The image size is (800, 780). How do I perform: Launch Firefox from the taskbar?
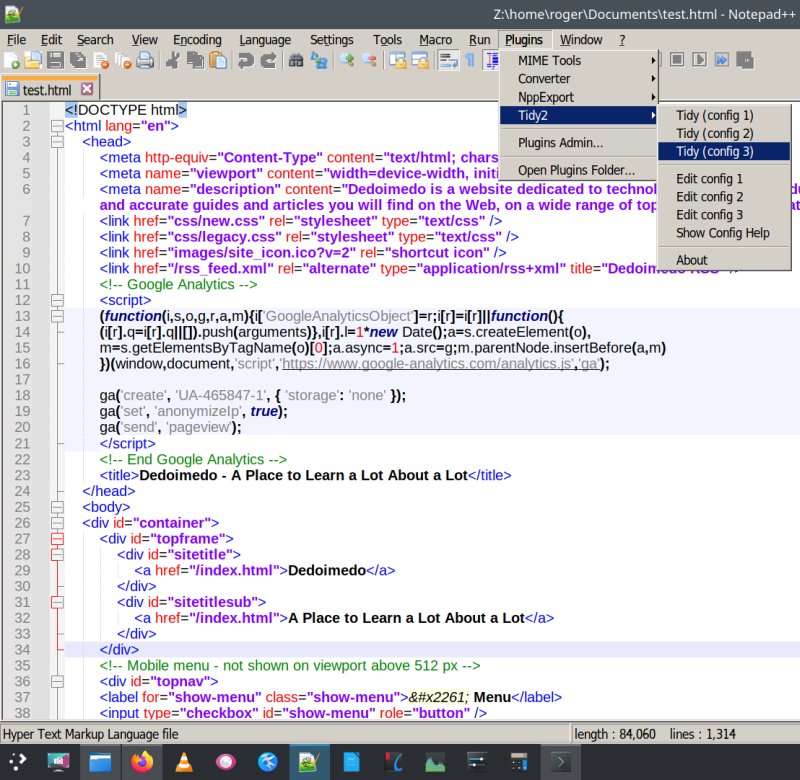pyautogui.click(x=140, y=762)
